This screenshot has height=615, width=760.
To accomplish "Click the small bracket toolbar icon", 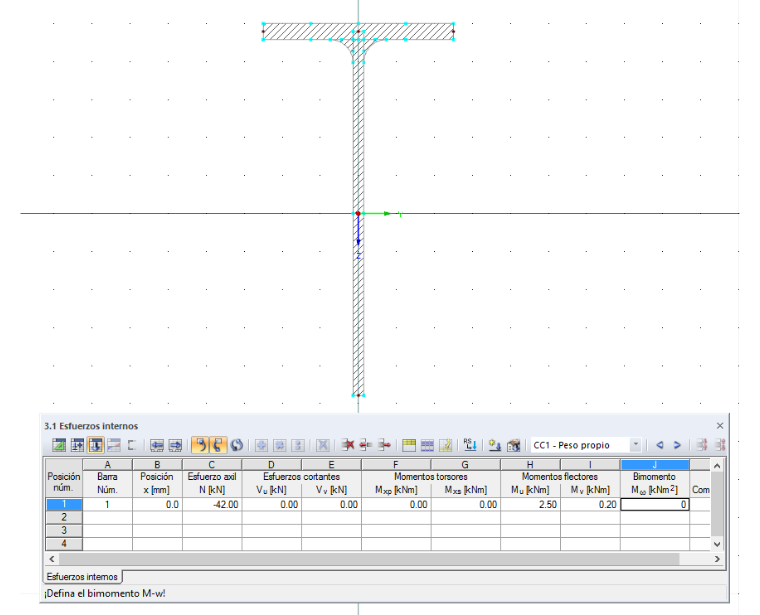I will [132, 445].
